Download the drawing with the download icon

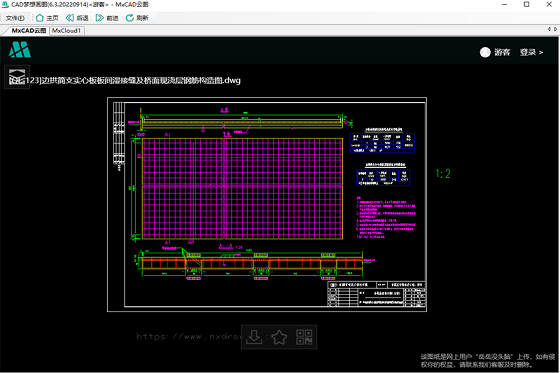pyautogui.click(x=254, y=337)
